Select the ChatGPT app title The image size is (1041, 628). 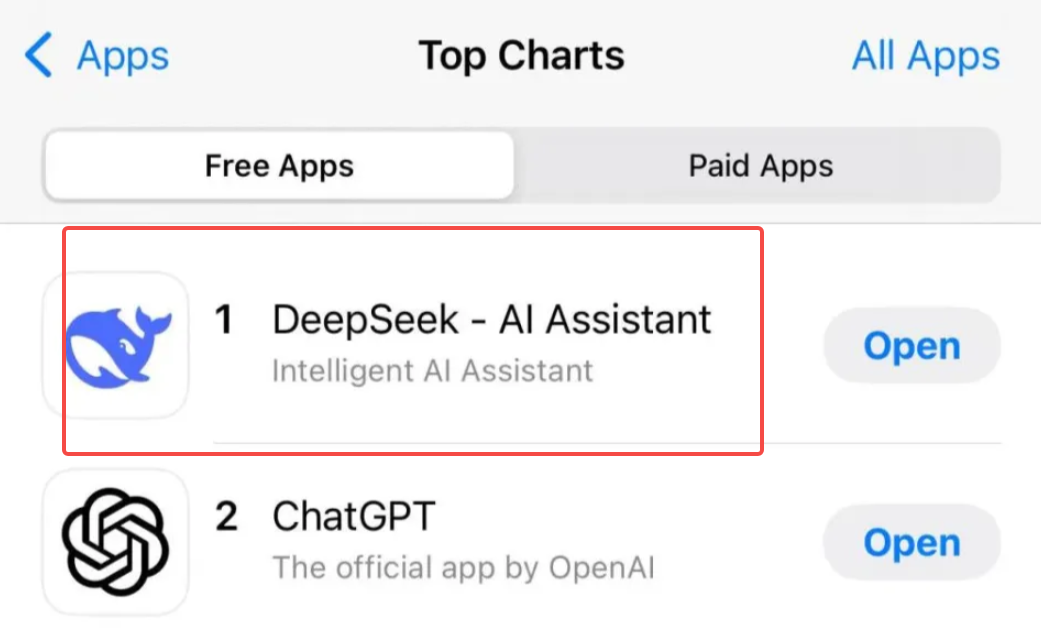point(354,516)
